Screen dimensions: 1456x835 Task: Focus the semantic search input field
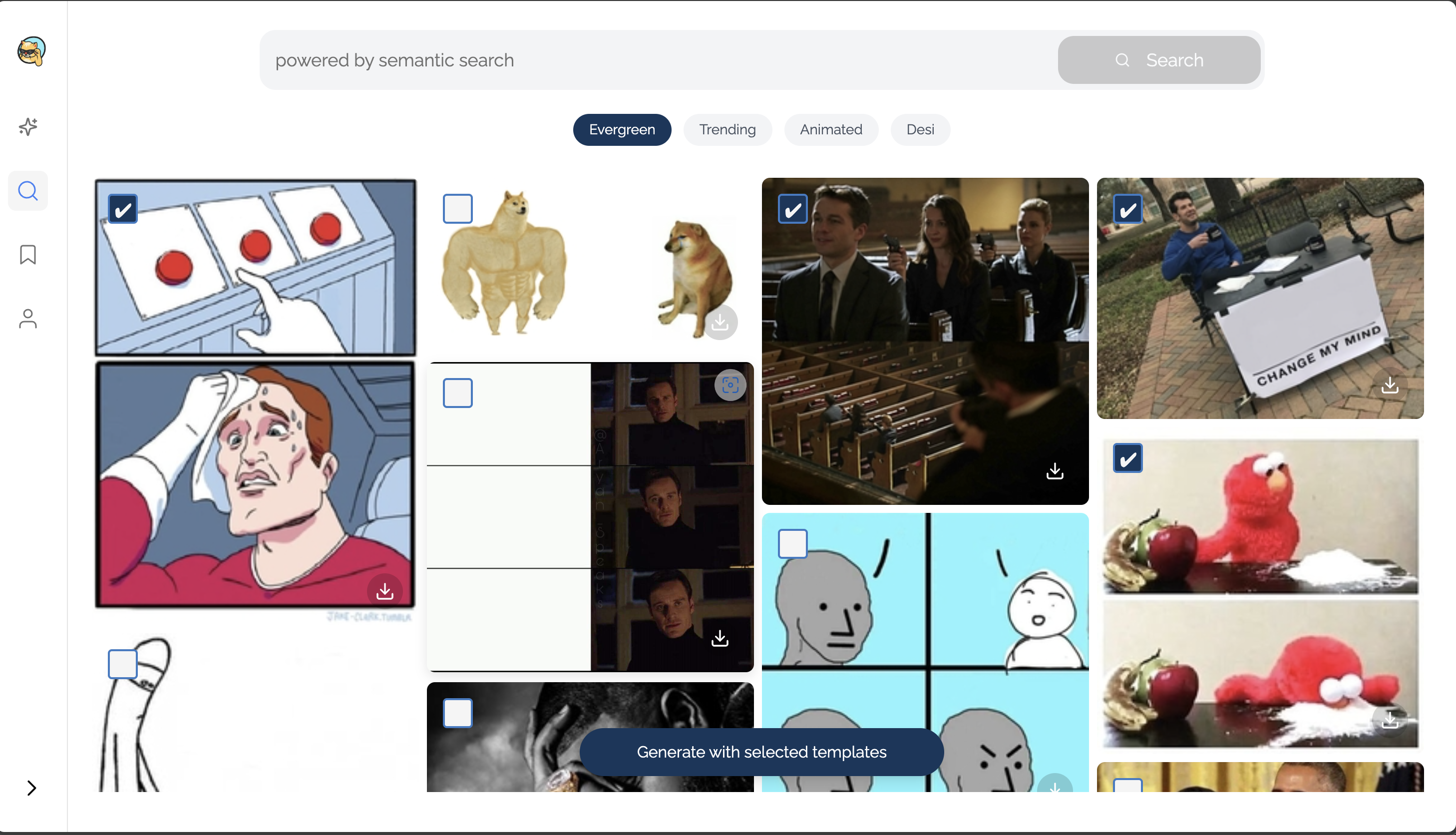click(x=659, y=60)
